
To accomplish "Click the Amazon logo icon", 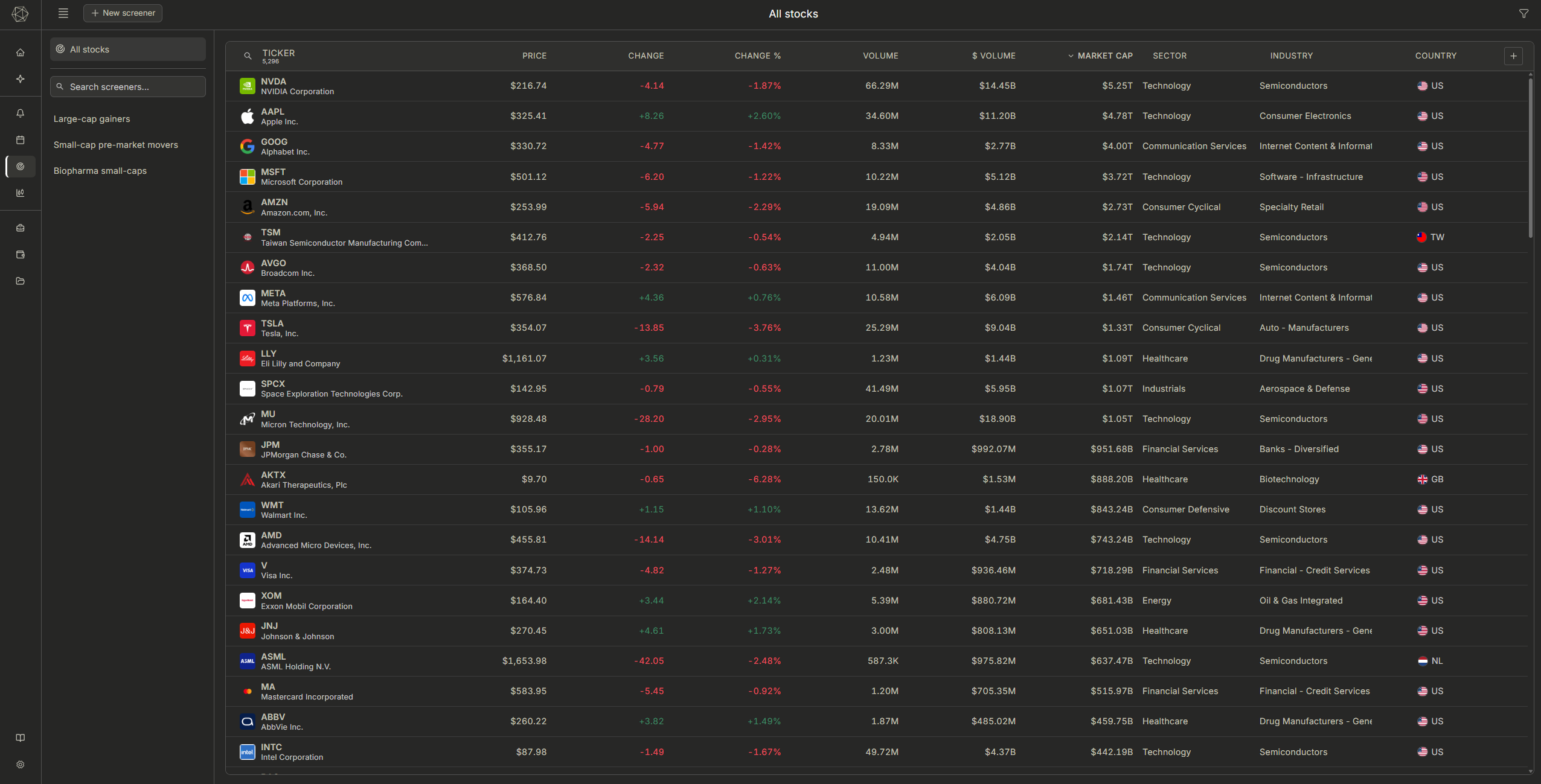I will (x=248, y=207).
